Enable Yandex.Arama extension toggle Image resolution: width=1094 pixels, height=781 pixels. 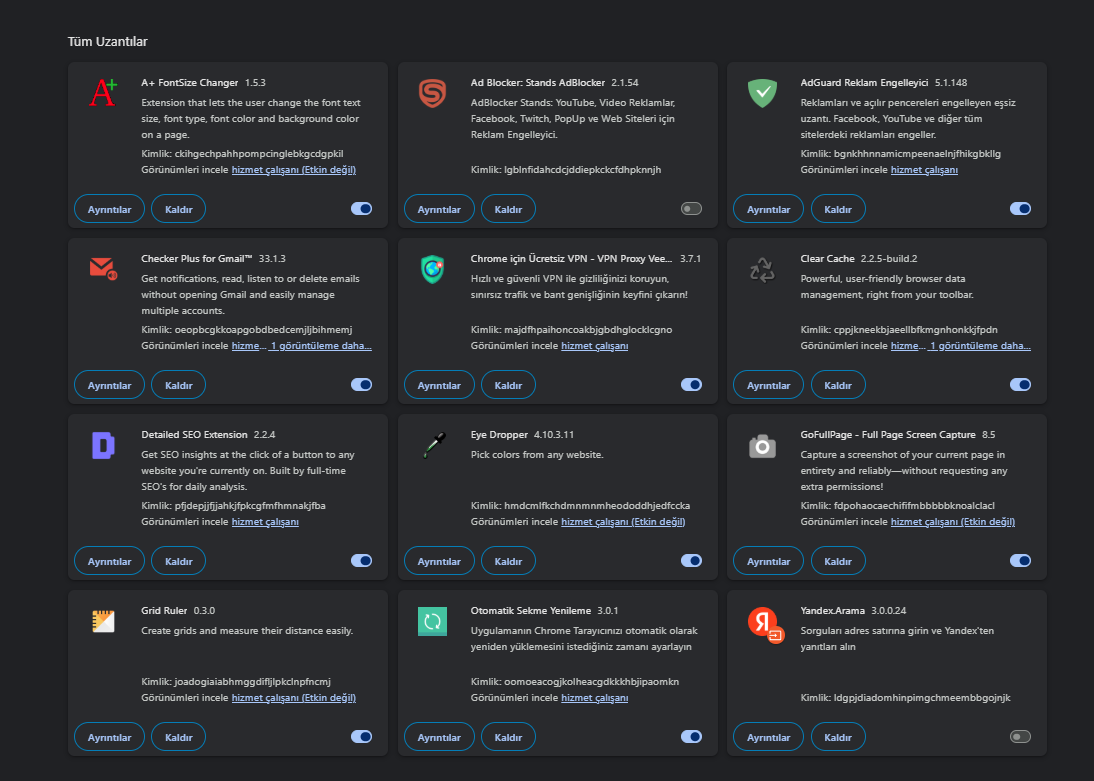click(1020, 736)
